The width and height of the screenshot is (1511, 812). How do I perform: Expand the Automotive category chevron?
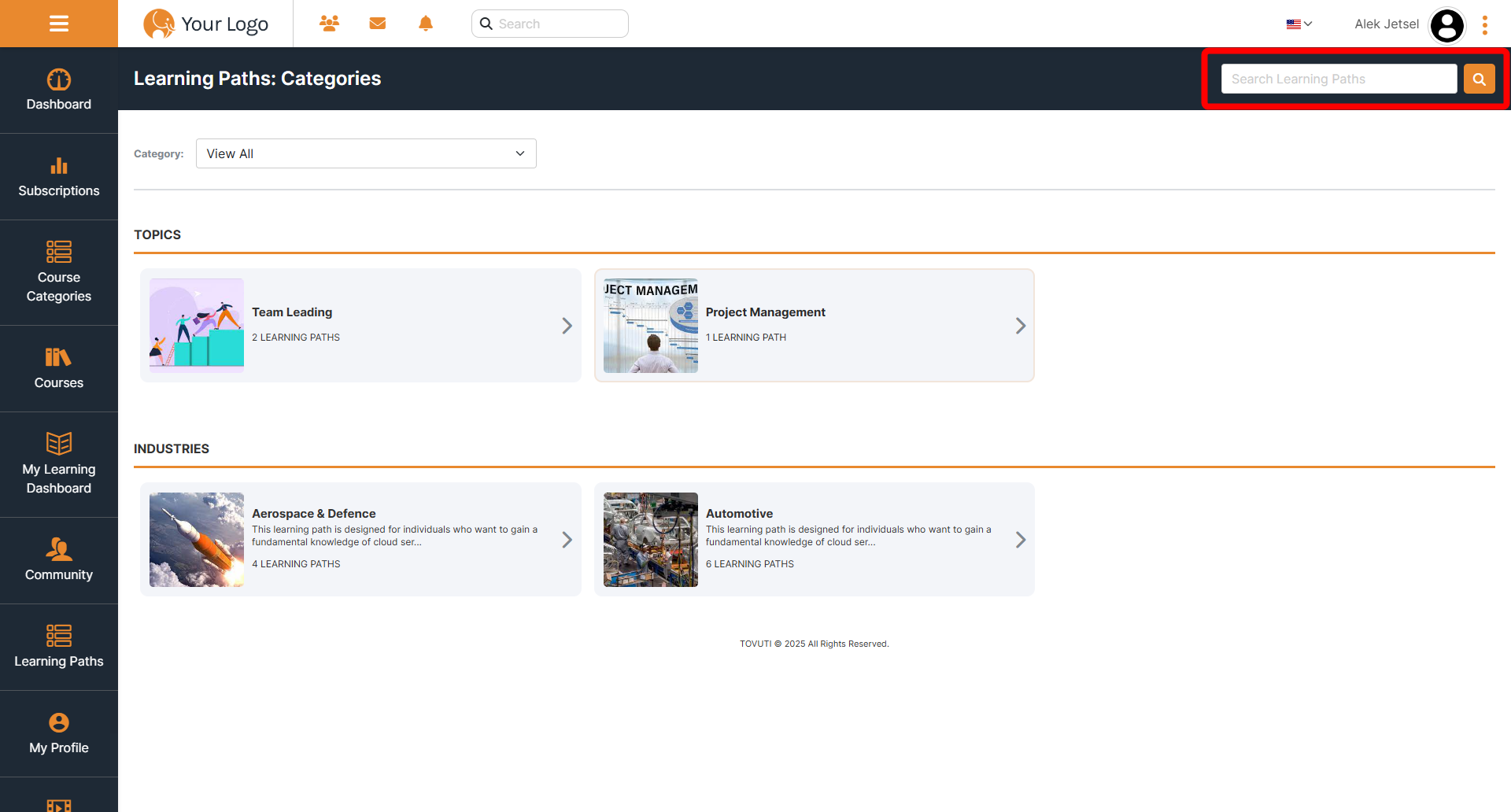(1020, 540)
